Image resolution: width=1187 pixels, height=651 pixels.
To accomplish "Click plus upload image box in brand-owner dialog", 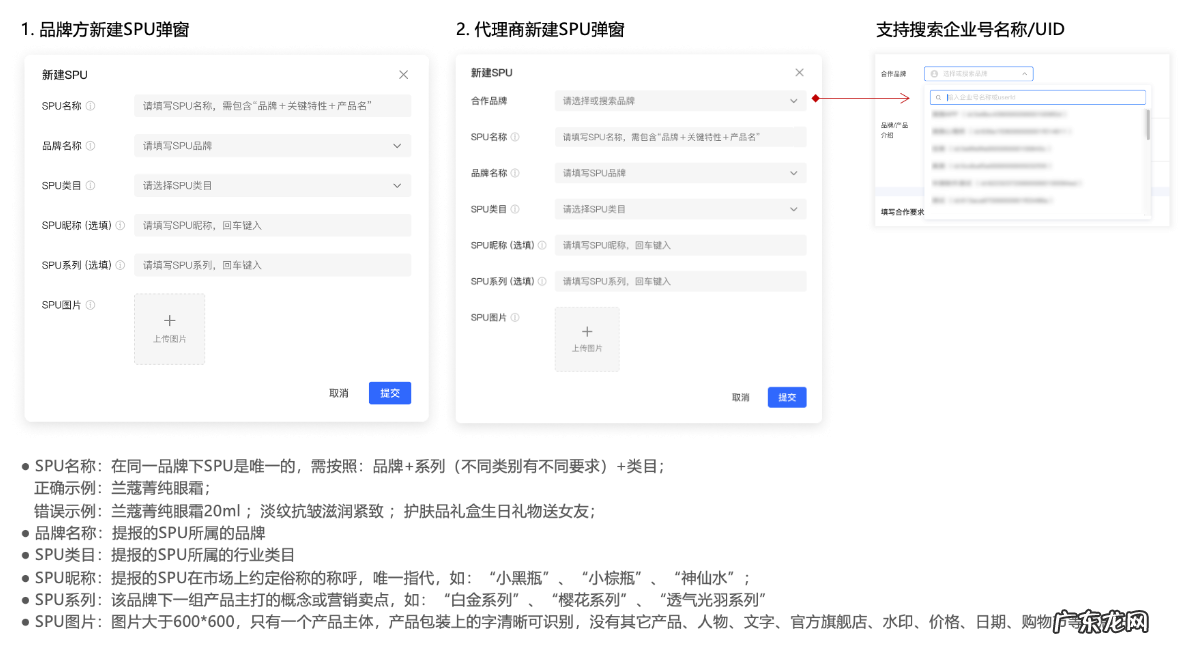I will pos(169,328).
